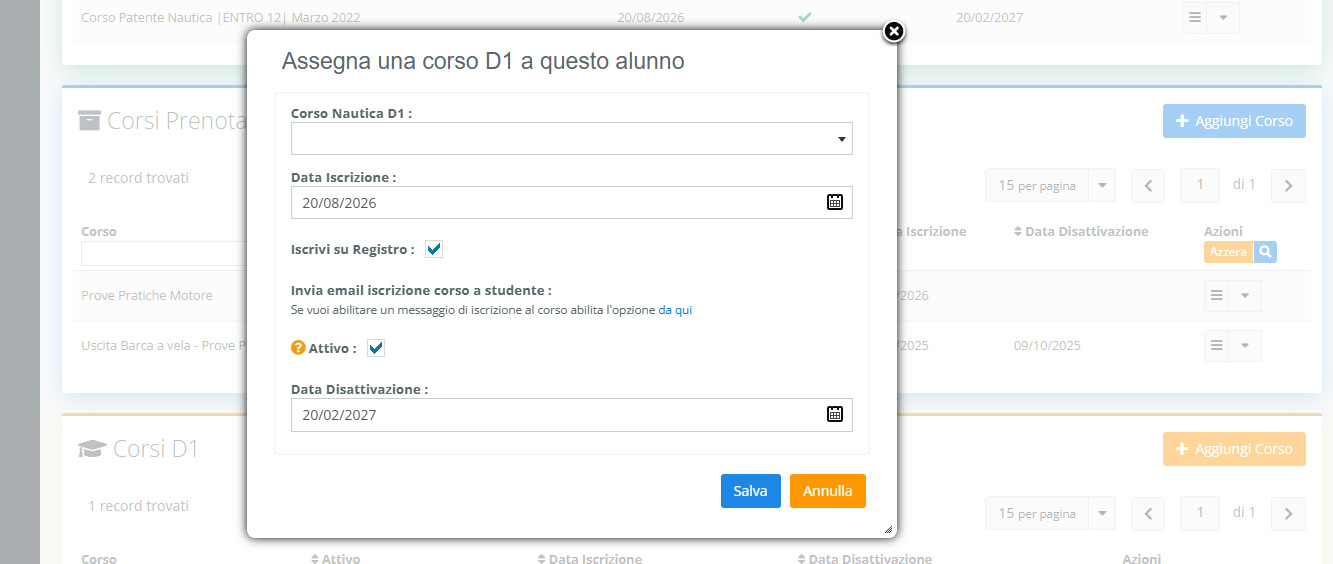
Task: Go to next page in Corsi Prenotati
Action: [x=1288, y=186]
